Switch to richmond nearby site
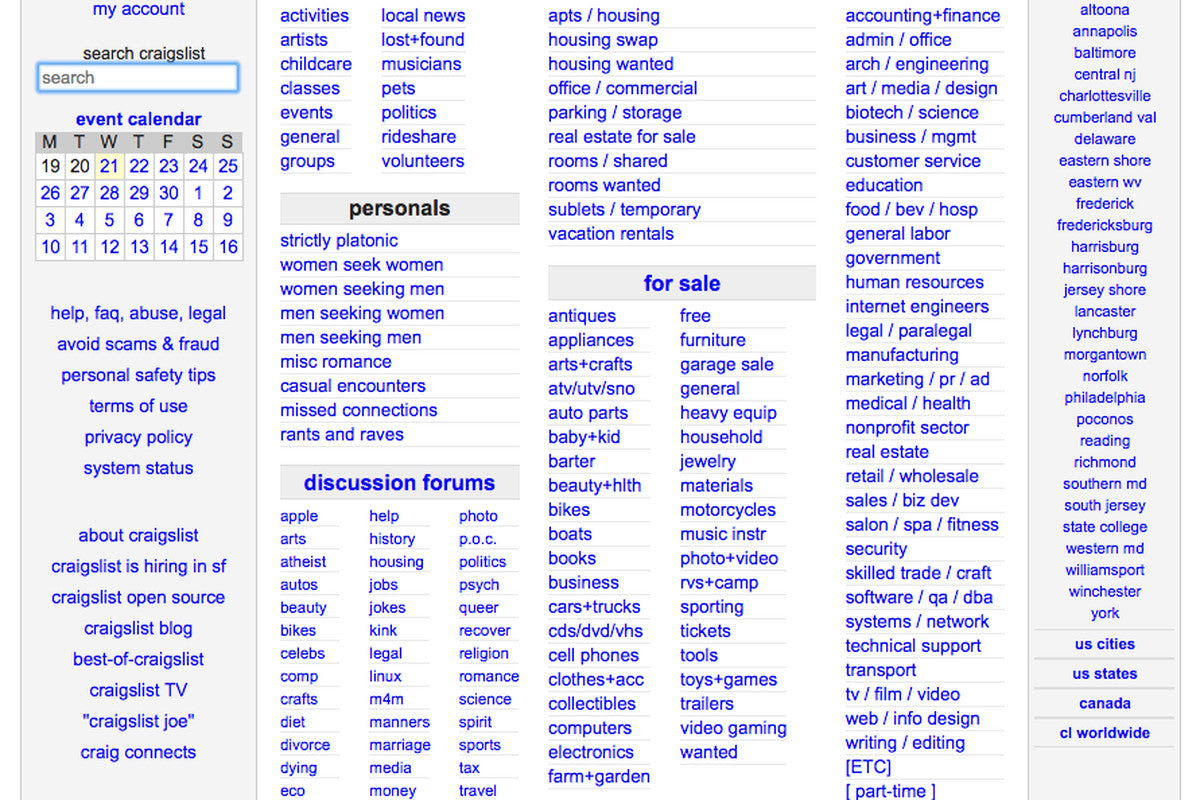This screenshot has width=1200, height=800. coord(1105,463)
